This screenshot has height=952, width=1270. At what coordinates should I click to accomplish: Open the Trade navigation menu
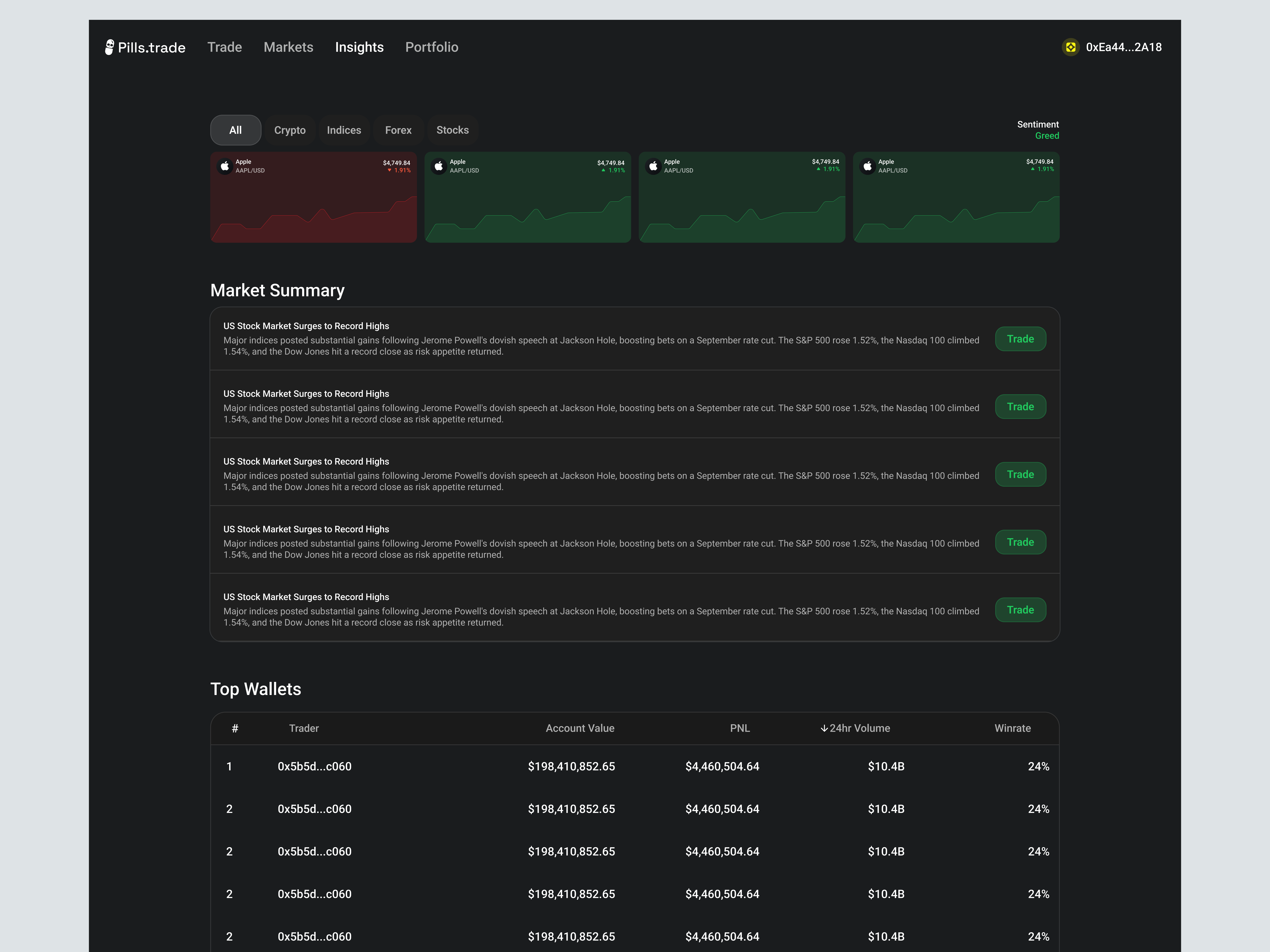click(x=225, y=47)
